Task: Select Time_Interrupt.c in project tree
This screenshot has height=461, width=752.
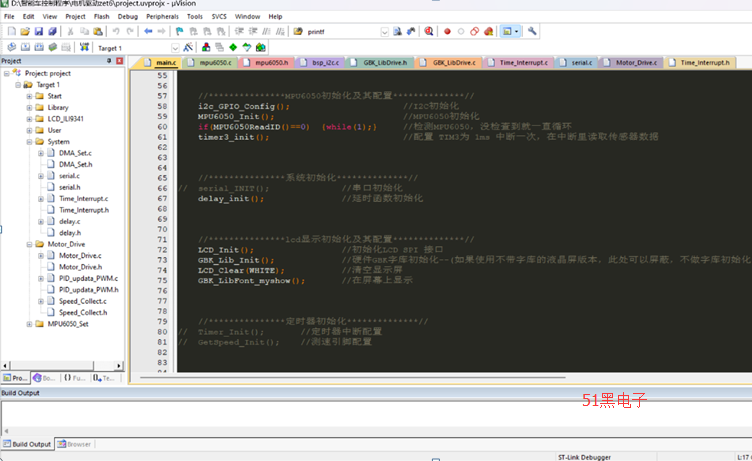Action: point(83,199)
